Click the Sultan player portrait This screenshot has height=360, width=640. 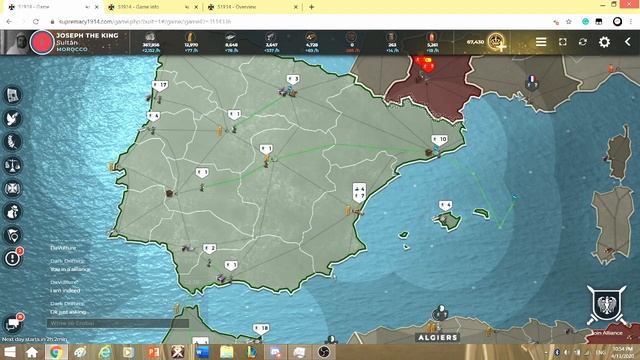[16, 42]
